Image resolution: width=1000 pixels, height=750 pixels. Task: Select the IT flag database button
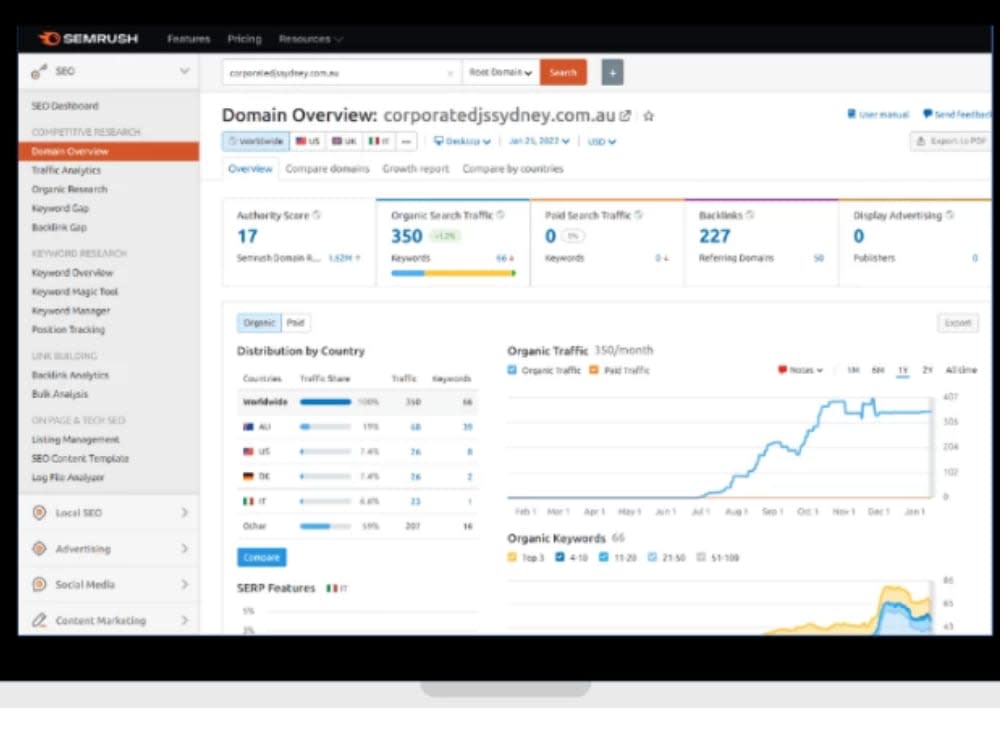pyautogui.click(x=379, y=141)
